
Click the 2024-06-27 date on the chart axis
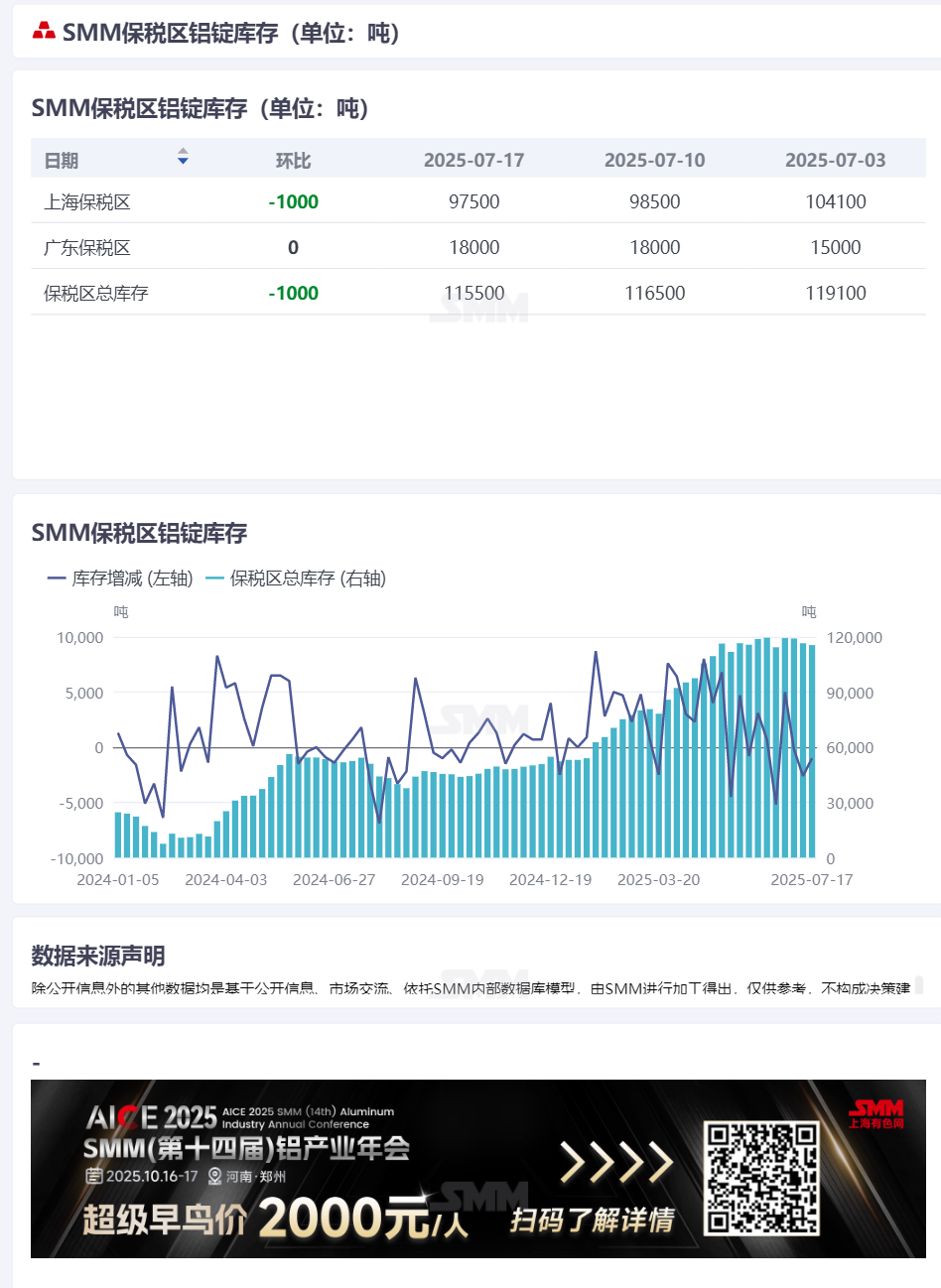[x=335, y=880]
